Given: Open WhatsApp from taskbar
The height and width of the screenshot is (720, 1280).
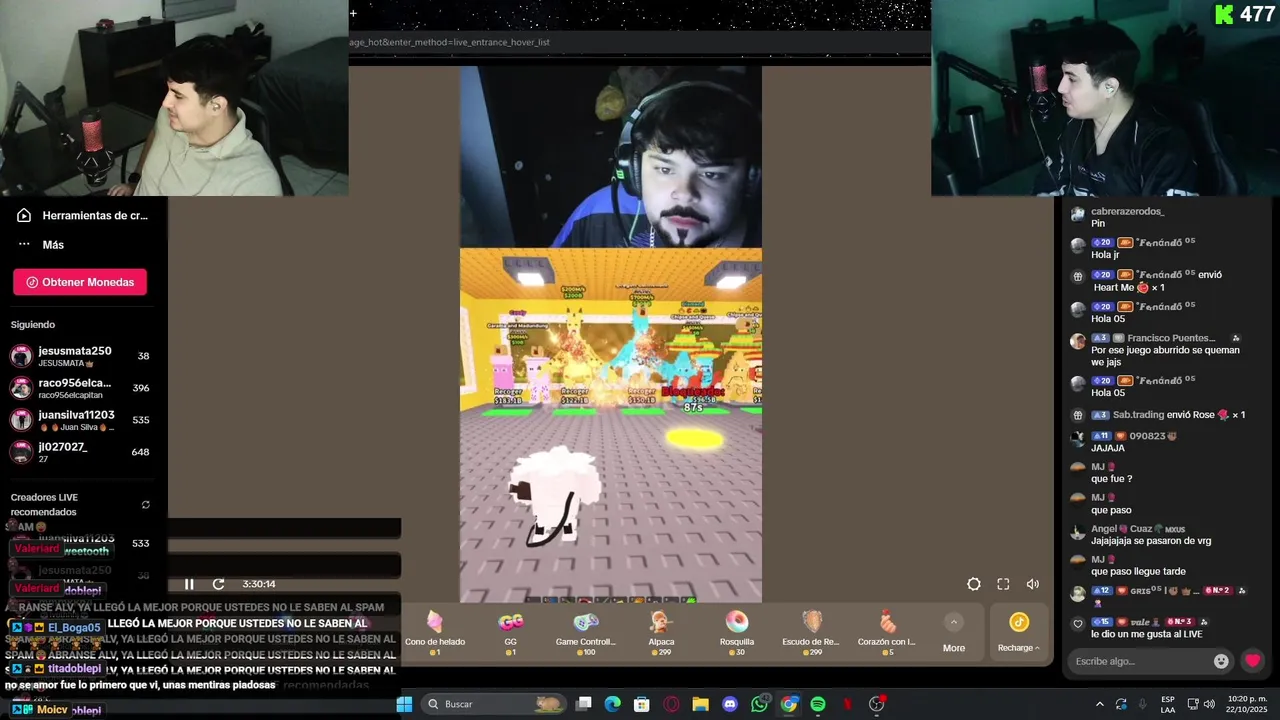Looking at the screenshot, I should click(x=759, y=704).
